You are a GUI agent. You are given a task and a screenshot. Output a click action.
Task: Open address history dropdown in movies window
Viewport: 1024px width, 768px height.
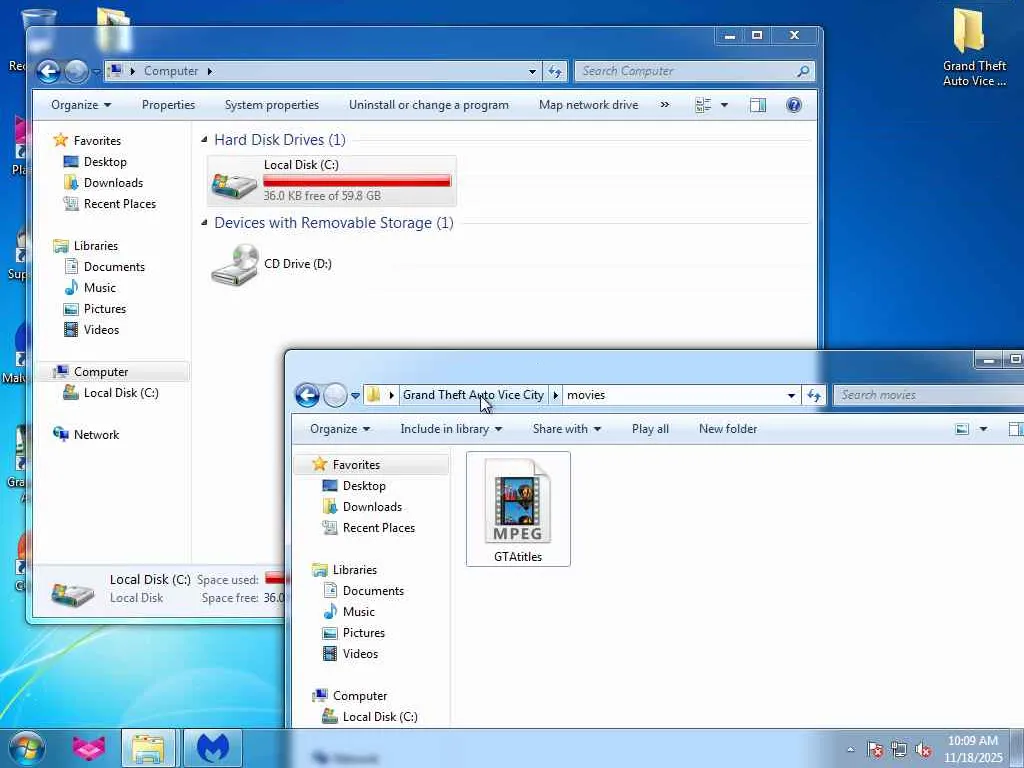click(791, 395)
